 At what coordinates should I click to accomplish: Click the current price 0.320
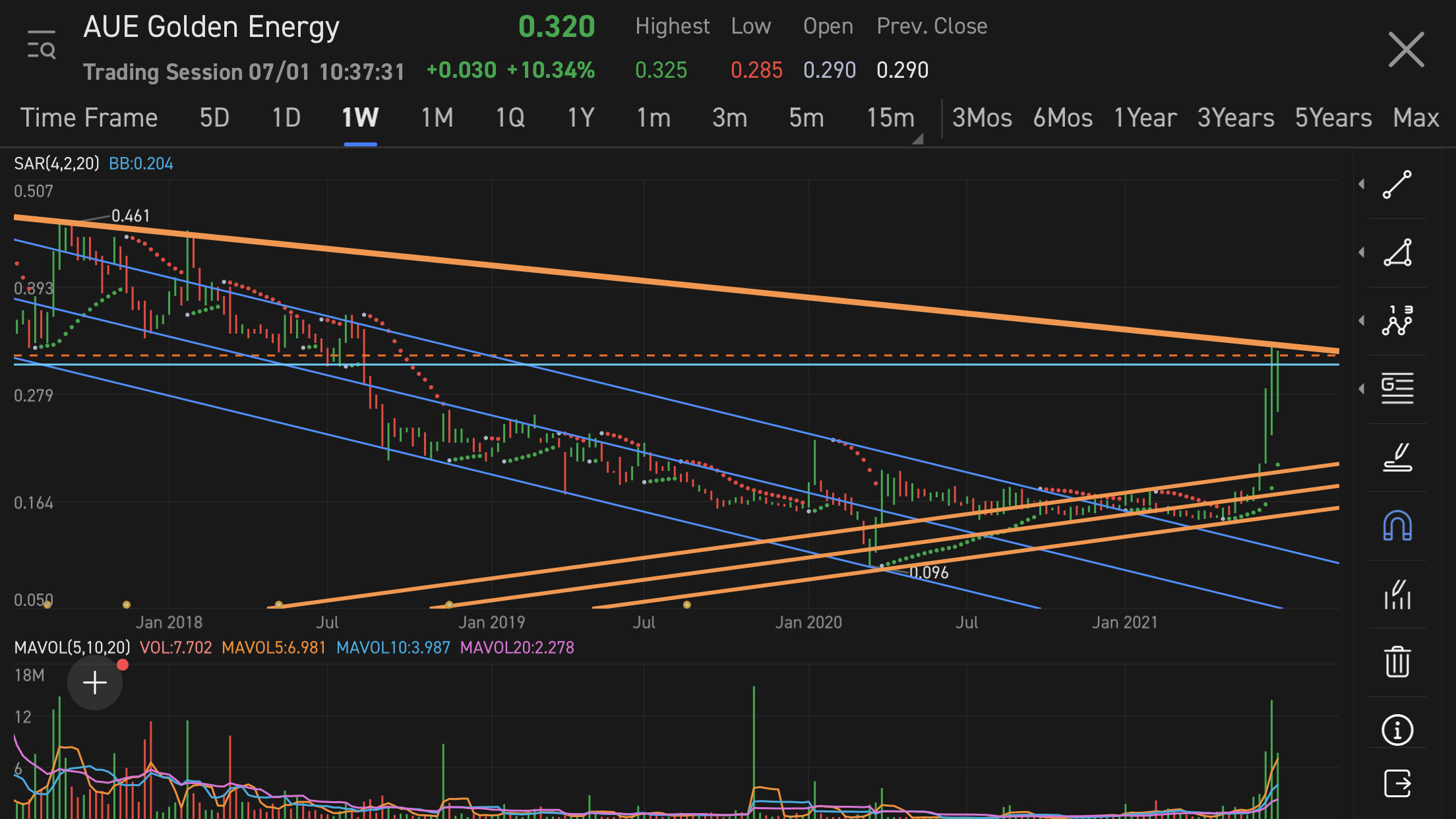[x=557, y=27]
